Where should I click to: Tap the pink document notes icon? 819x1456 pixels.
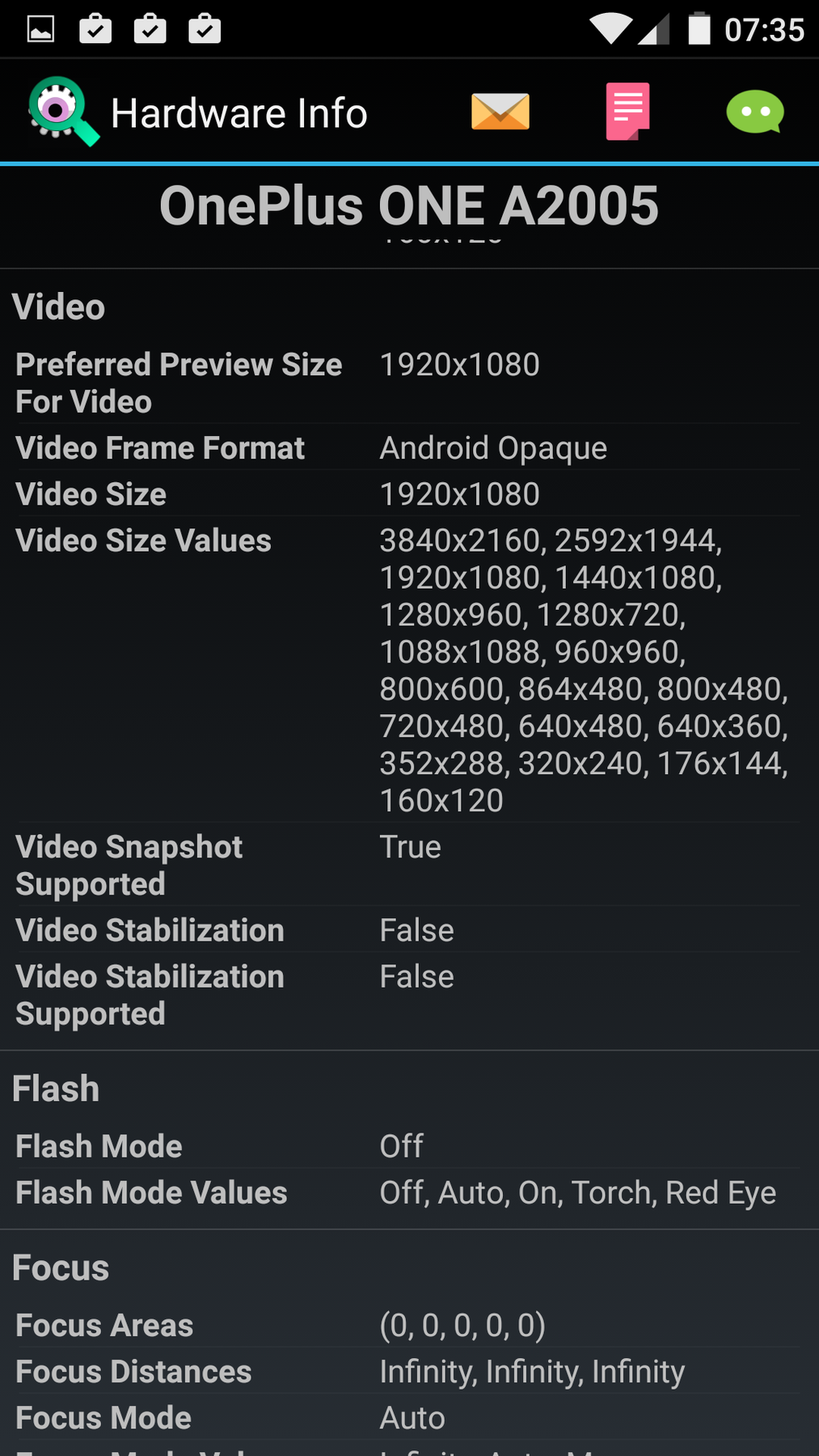[627, 112]
